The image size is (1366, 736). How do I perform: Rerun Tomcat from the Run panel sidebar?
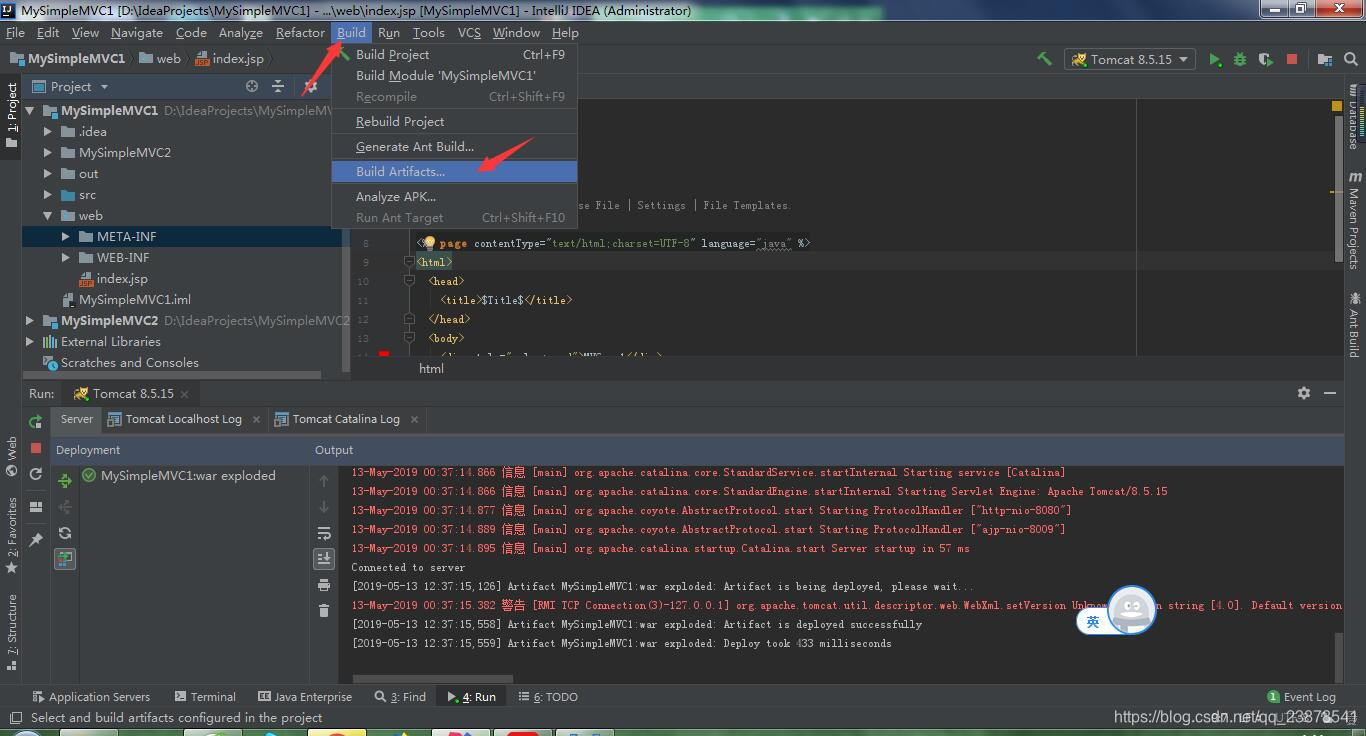click(x=36, y=422)
